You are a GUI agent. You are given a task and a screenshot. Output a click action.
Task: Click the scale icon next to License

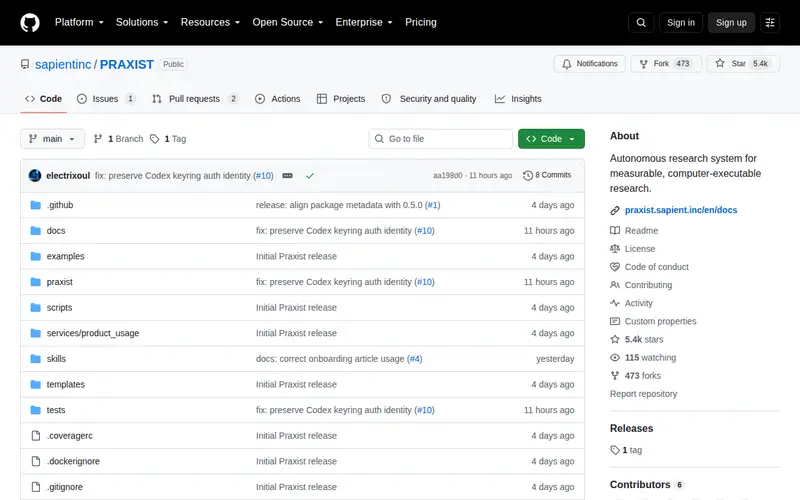(615, 249)
